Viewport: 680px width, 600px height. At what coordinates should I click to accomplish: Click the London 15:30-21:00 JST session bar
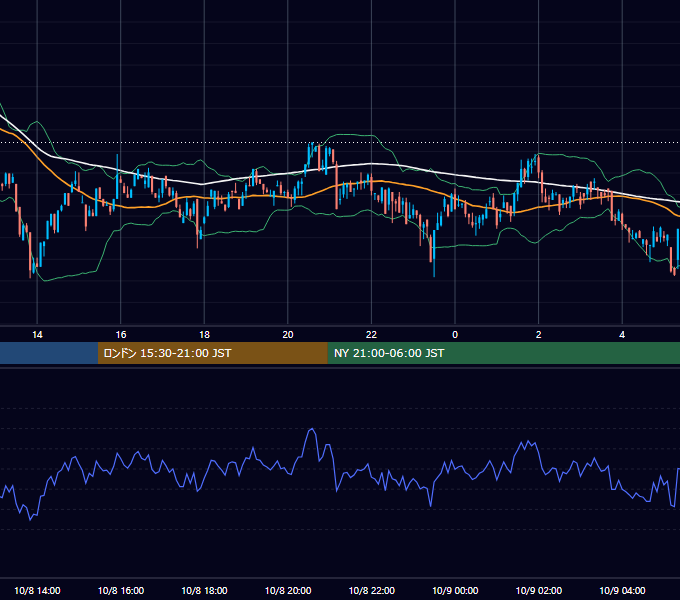click(x=212, y=353)
